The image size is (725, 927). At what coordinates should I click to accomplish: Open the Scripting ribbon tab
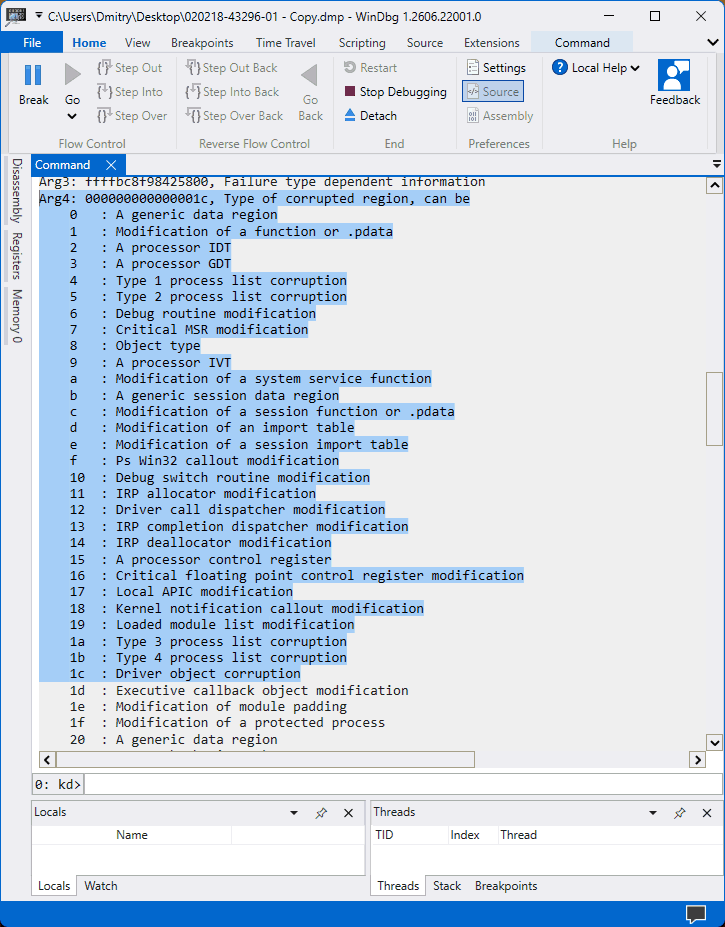[x=362, y=43]
